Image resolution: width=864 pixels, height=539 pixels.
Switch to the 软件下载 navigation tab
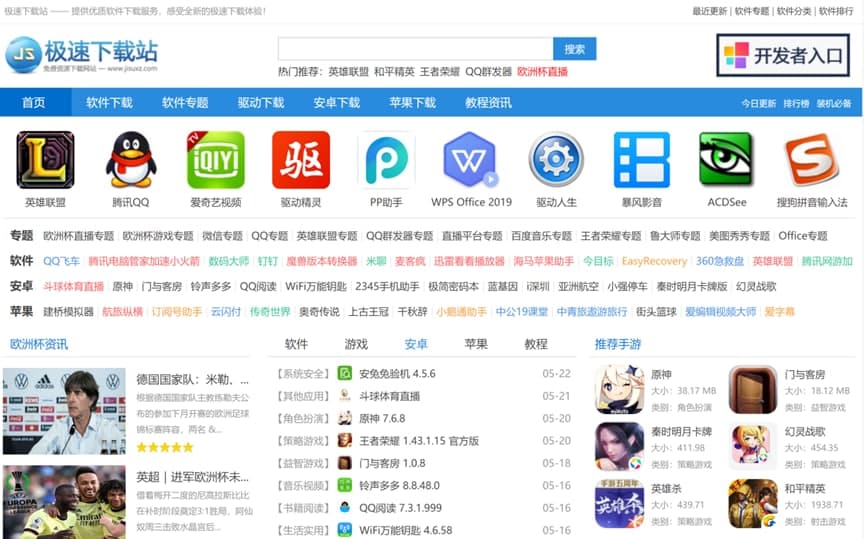click(109, 103)
